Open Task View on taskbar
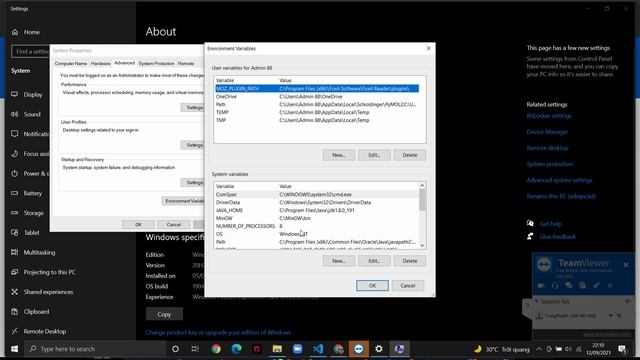 coord(195,349)
